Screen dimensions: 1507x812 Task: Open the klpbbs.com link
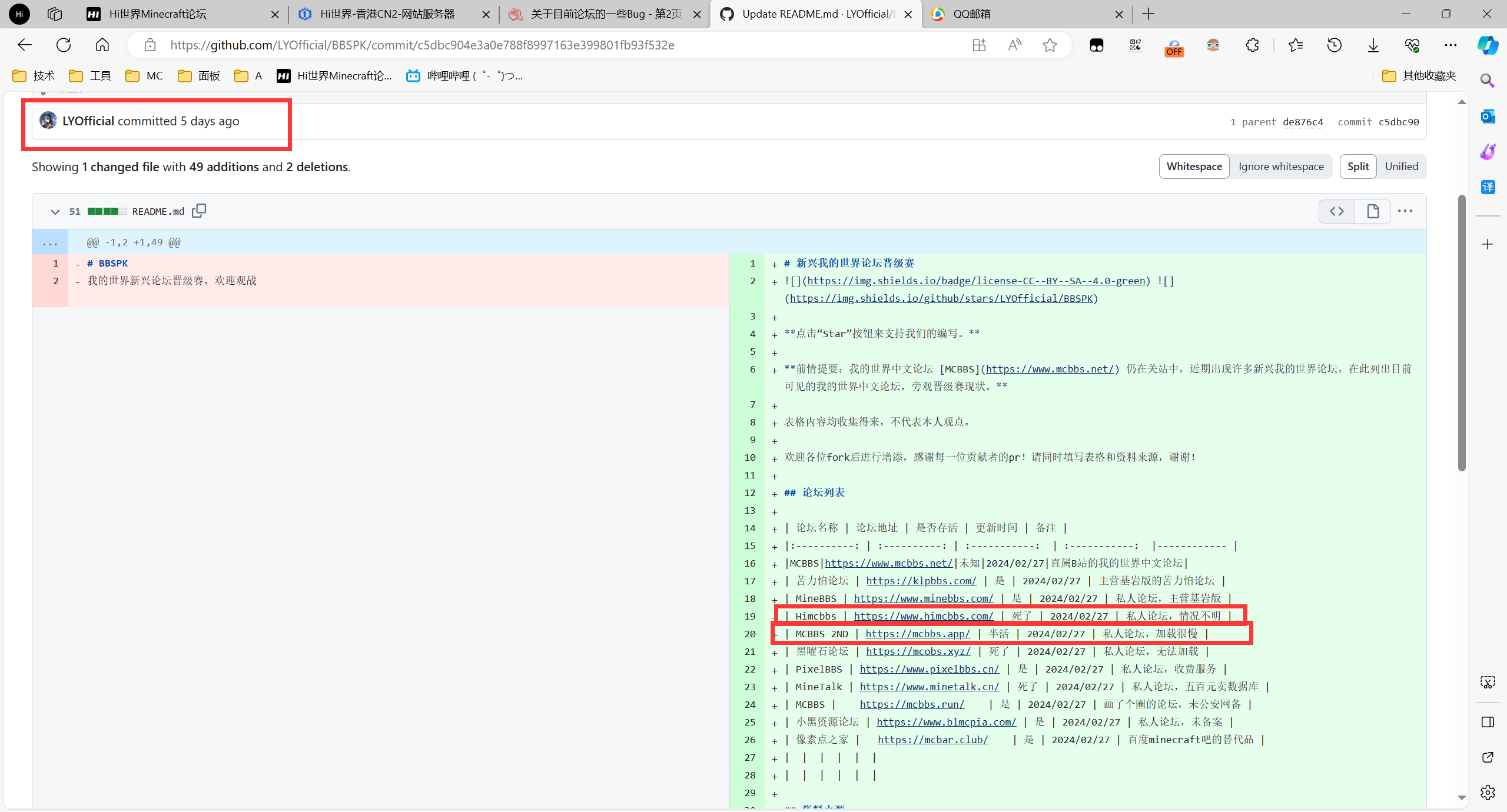pos(921,581)
